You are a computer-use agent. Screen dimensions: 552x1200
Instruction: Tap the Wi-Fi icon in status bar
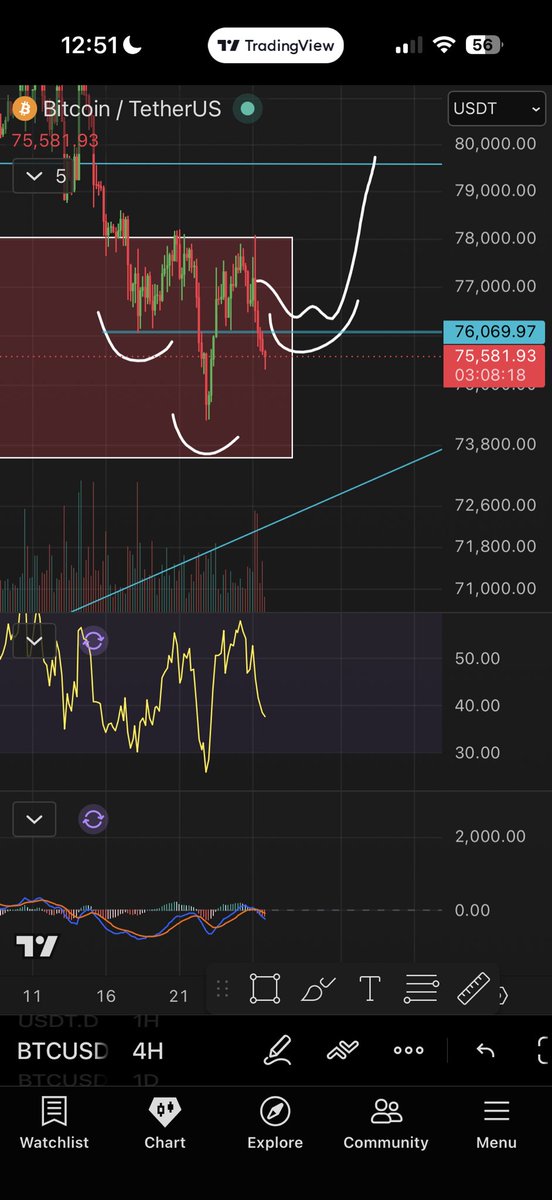point(443,45)
